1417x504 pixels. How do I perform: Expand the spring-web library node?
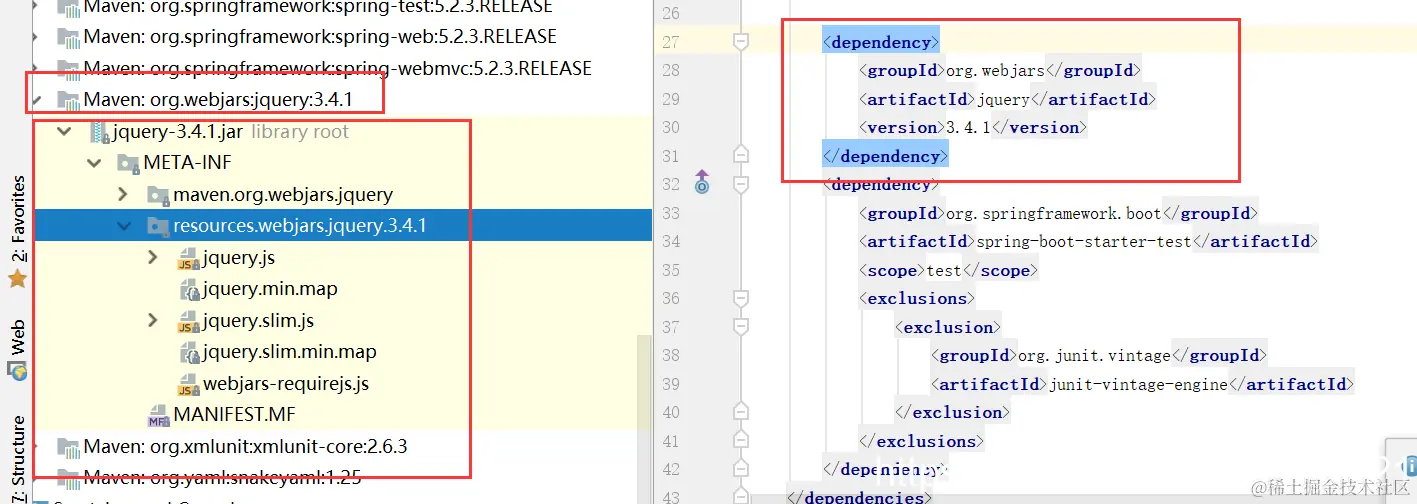pos(36,37)
